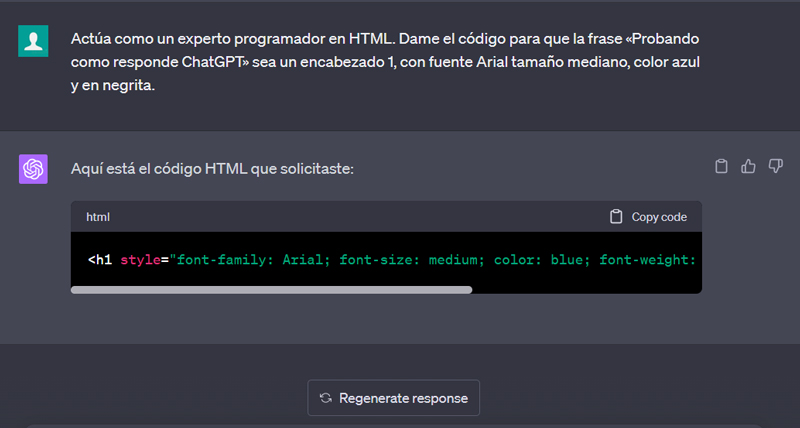Click the user prompt starting 'Actúa como un experto'

(385, 62)
